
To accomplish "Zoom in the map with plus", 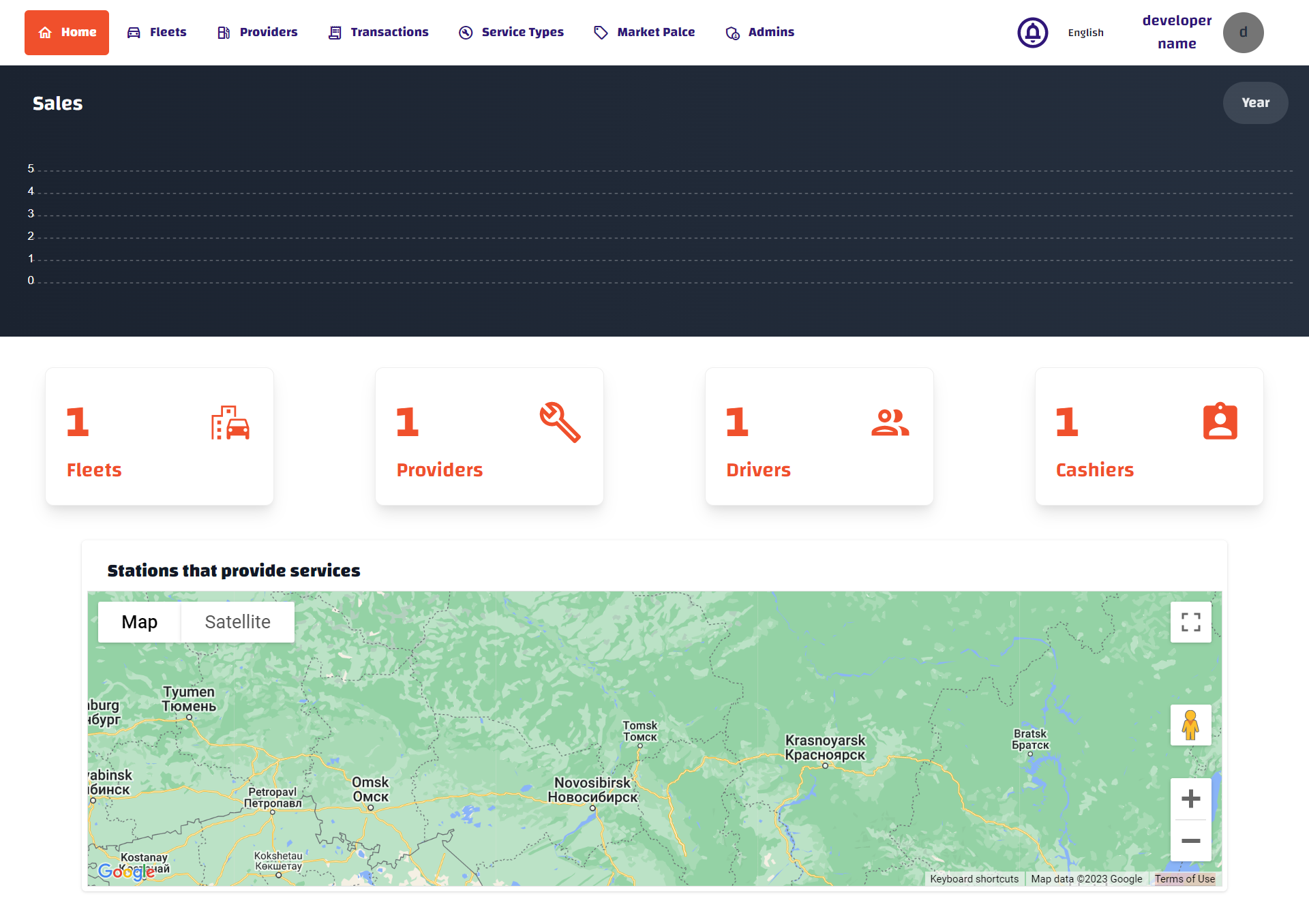I will pos(1190,799).
